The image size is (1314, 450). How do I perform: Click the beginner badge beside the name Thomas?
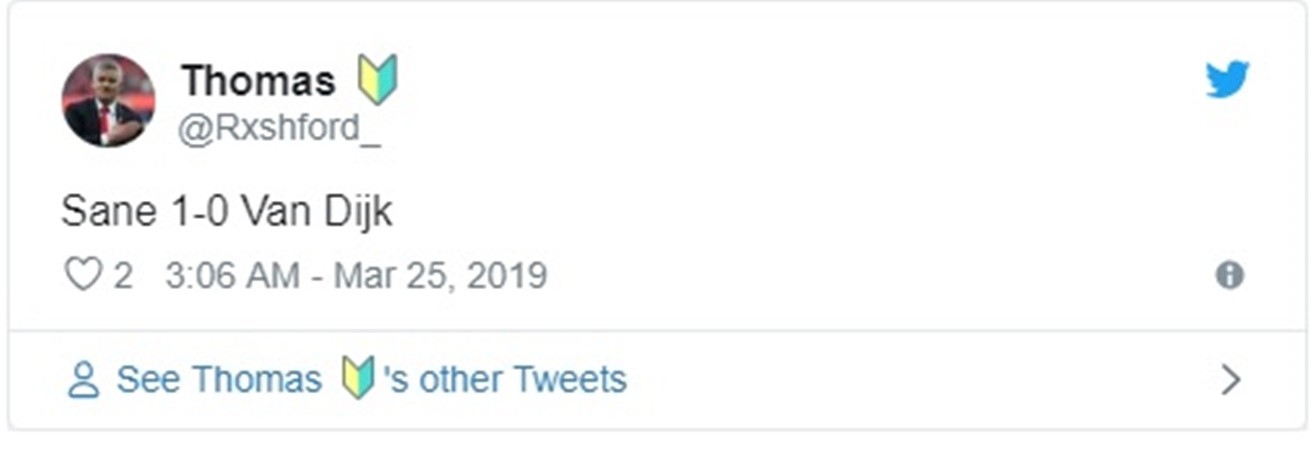pos(378,80)
